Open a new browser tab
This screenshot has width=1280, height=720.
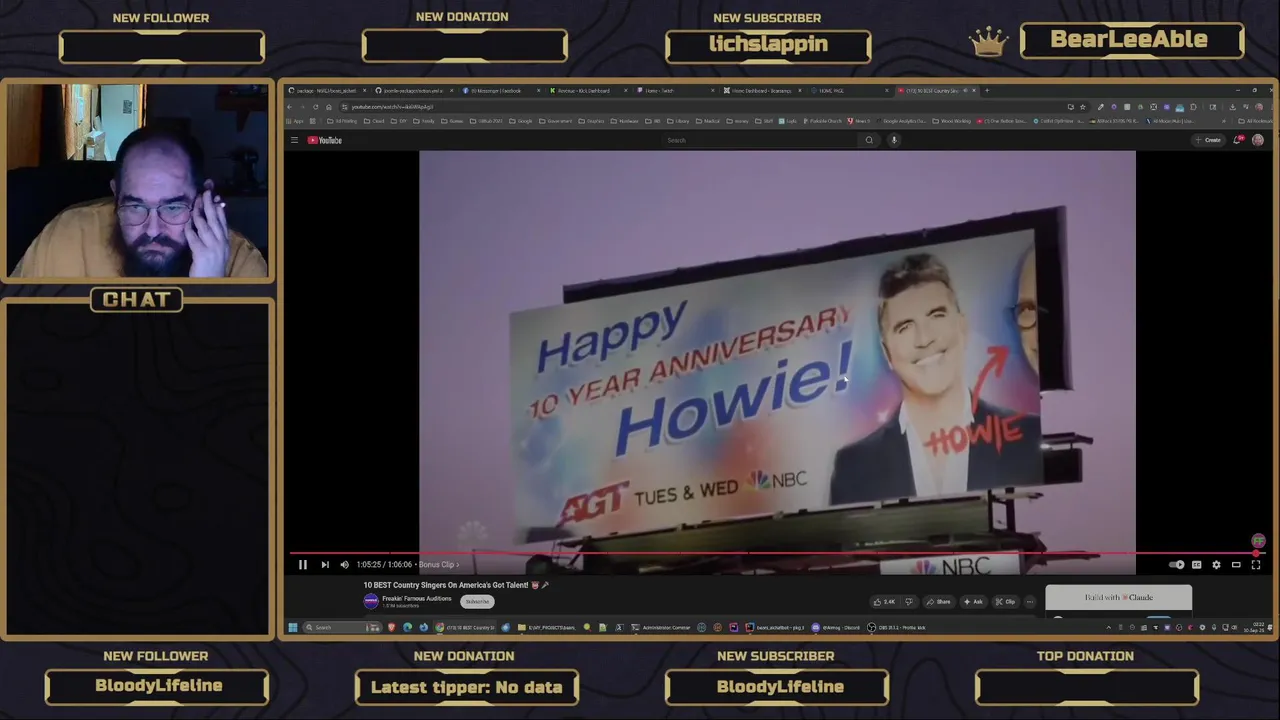pos(987,91)
